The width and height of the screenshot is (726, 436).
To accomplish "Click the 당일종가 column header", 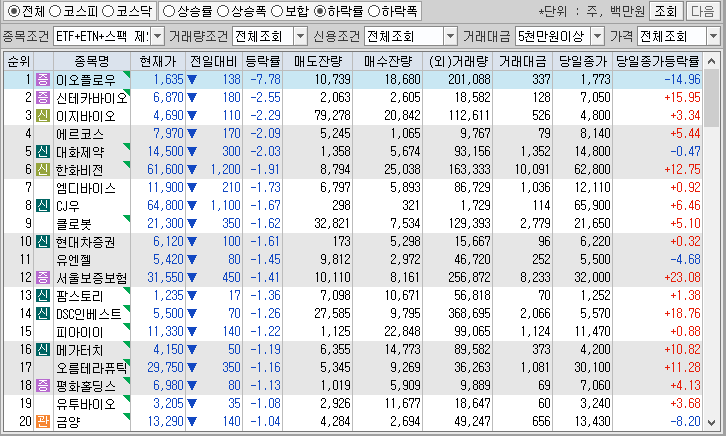I will pos(582,61).
